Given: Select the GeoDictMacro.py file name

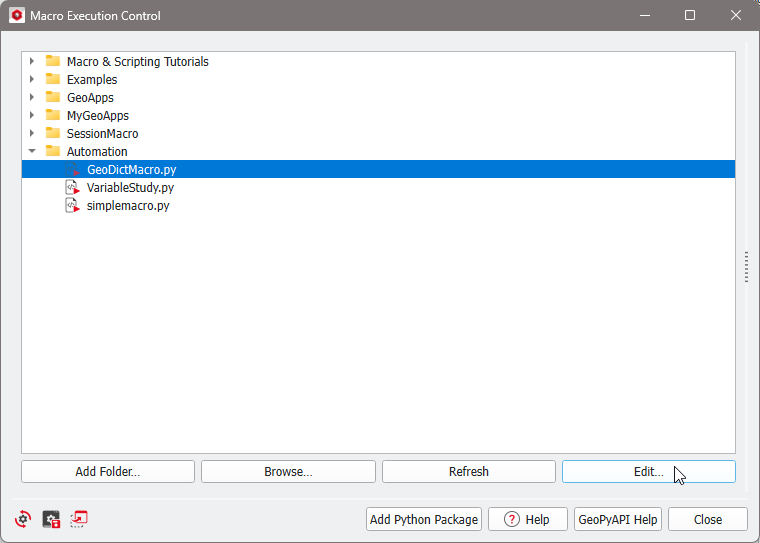Looking at the screenshot, I should tap(131, 169).
